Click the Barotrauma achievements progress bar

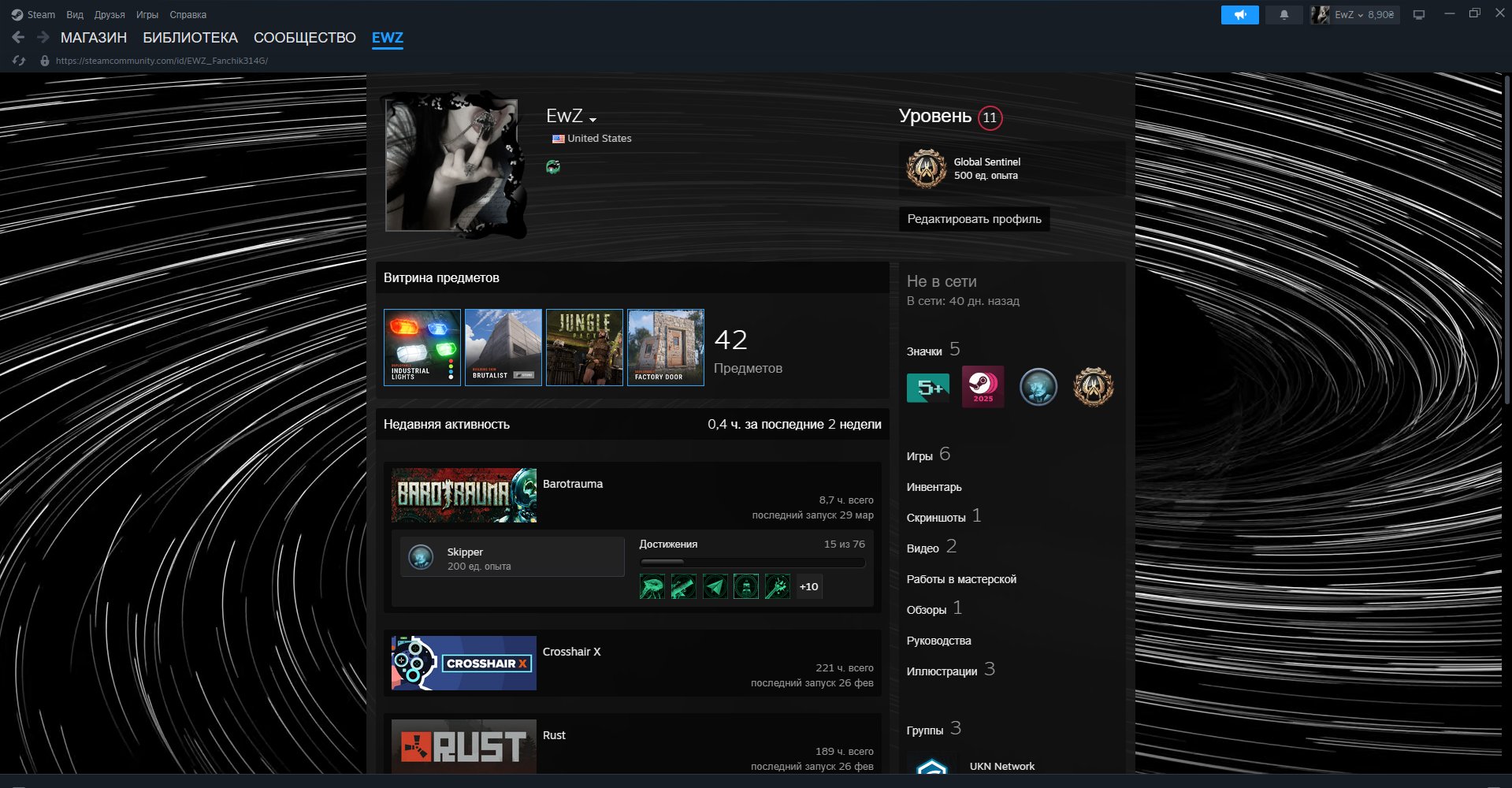coord(752,563)
